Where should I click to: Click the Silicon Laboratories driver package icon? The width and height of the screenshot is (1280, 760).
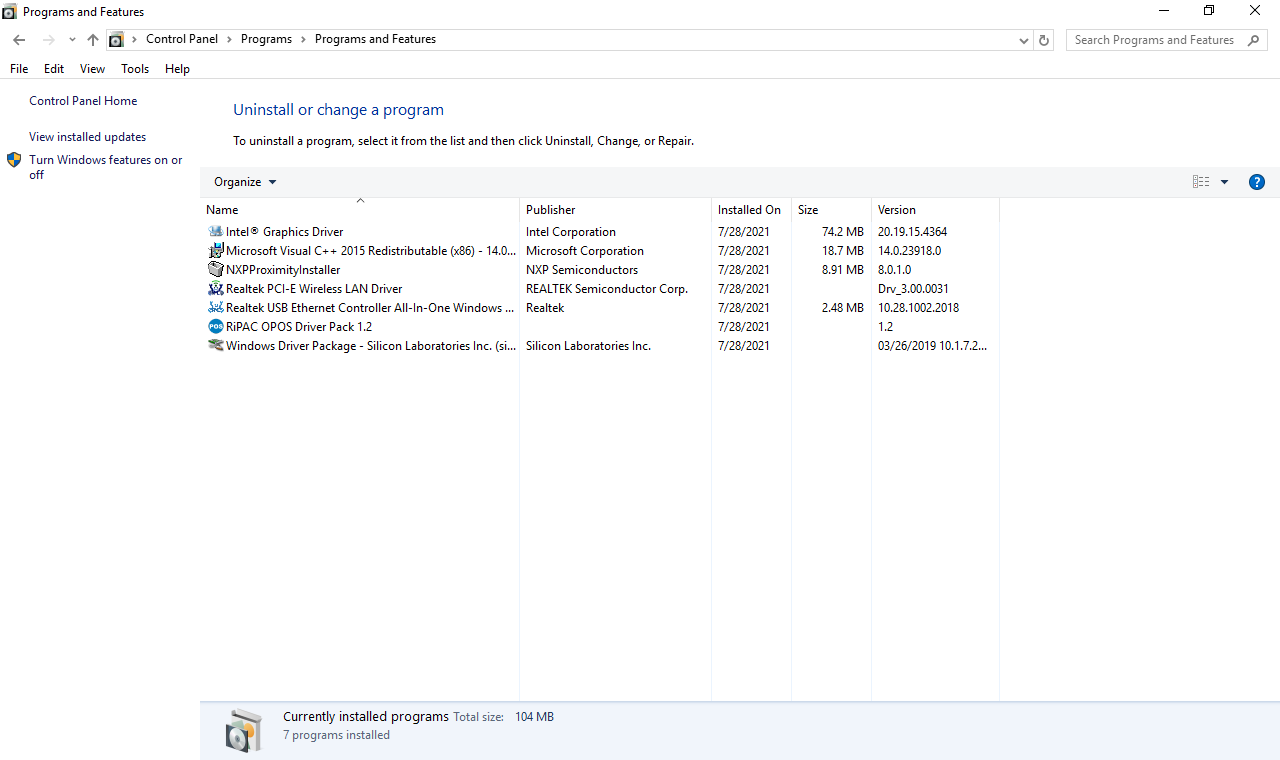[x=215, y=346]
